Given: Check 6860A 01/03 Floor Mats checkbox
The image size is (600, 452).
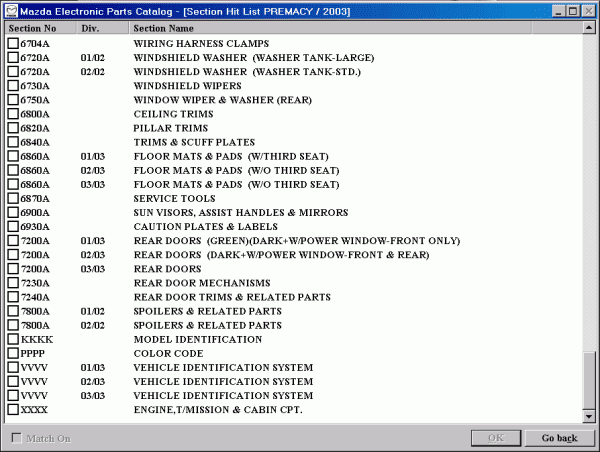Looking at the screenshot, I should [13, 156].
